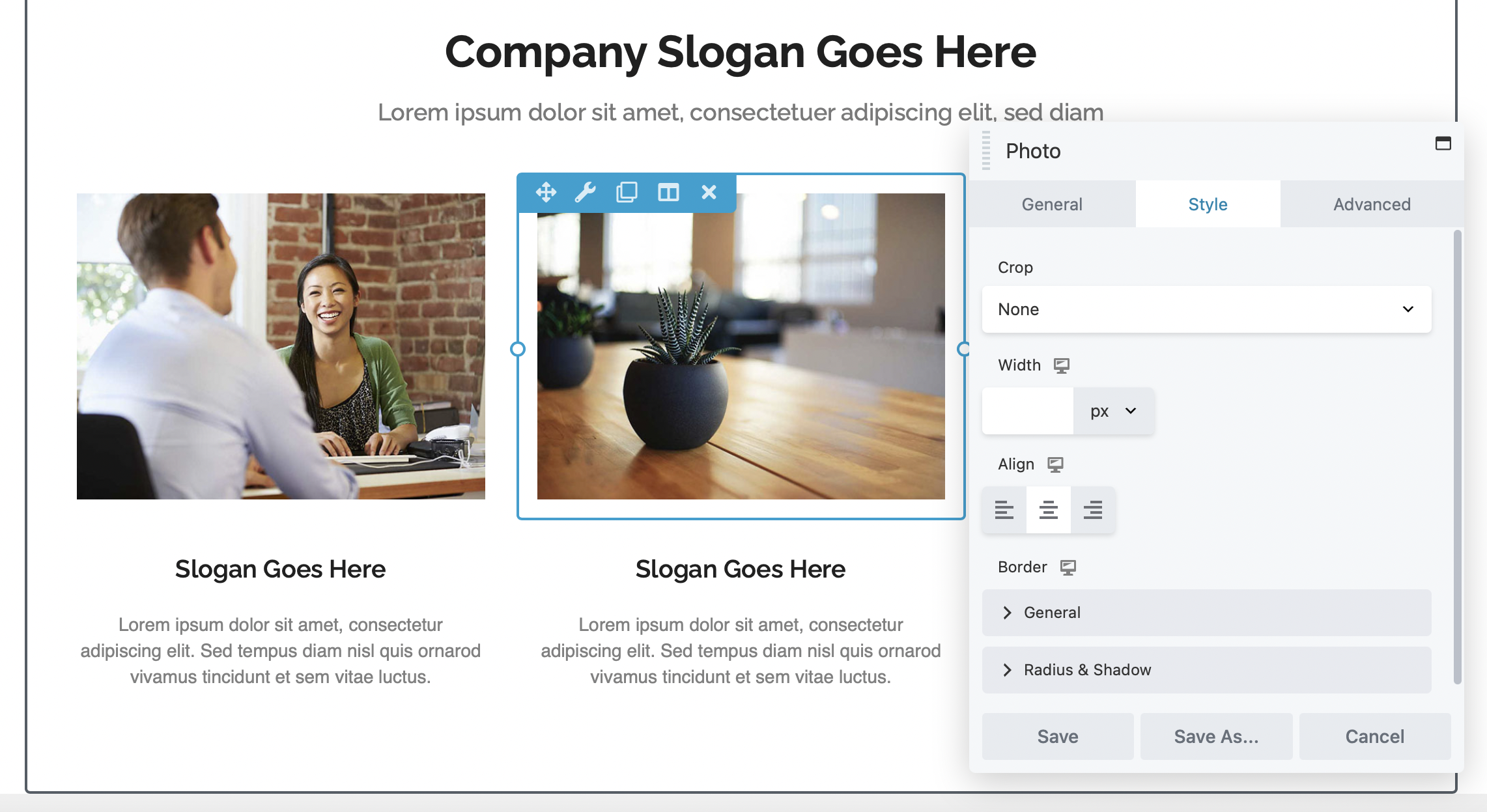The image size is (1487, 812).
Task: Switch to the General tab
Action: (x=1052, y=204)
